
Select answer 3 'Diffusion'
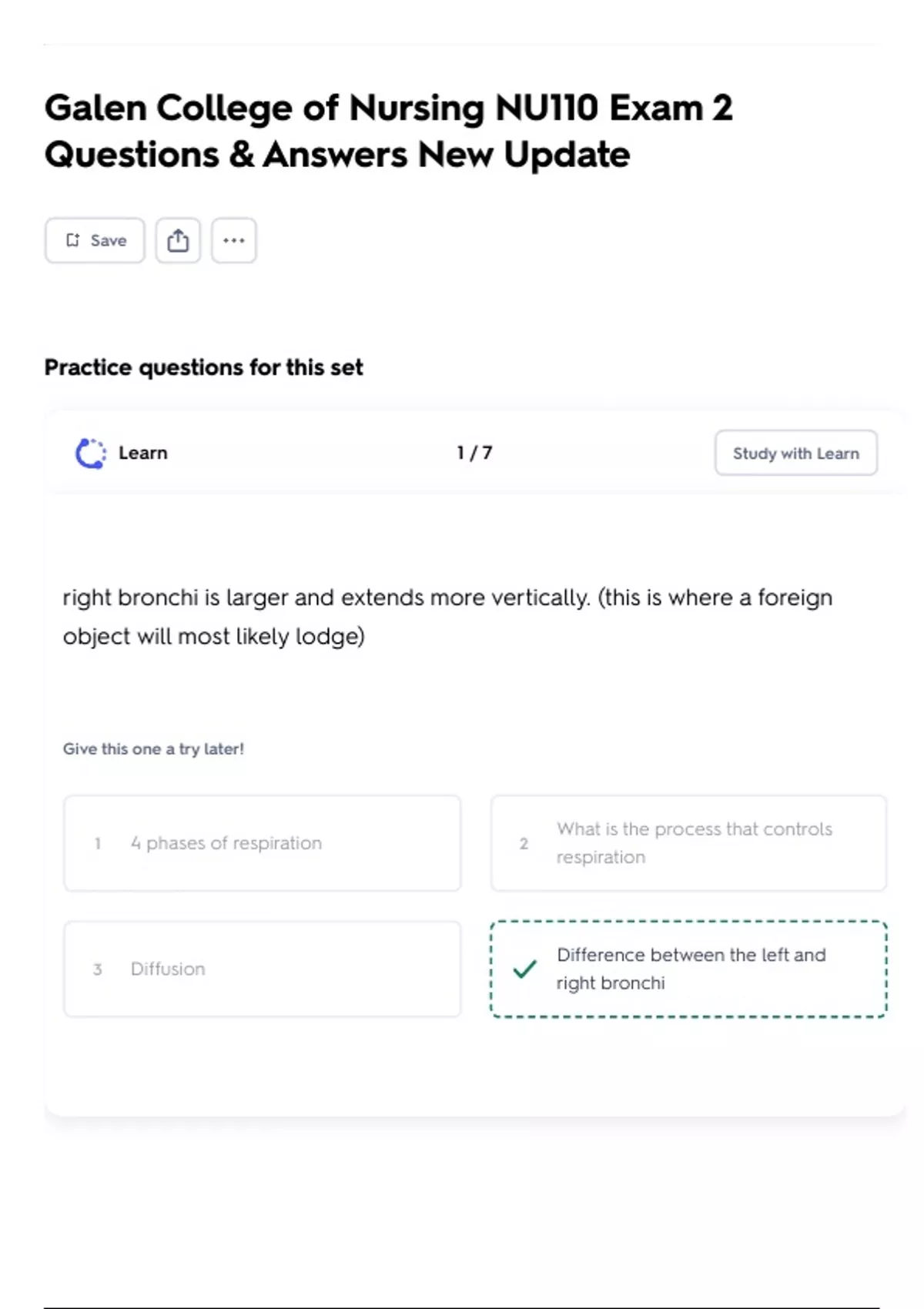[x=263, y=969]
